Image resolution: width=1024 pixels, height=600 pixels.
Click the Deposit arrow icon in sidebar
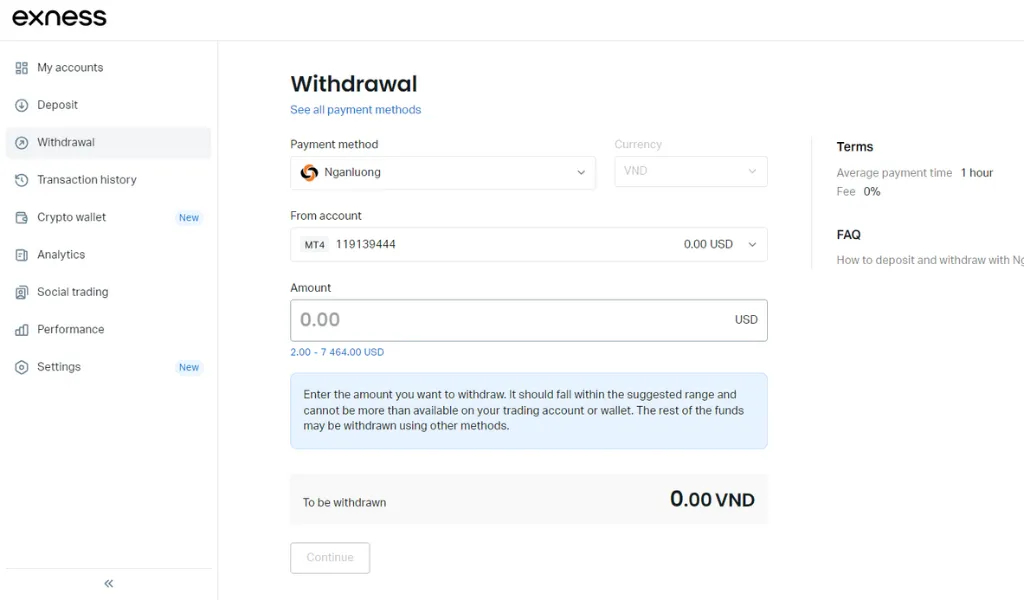(22, 105)
